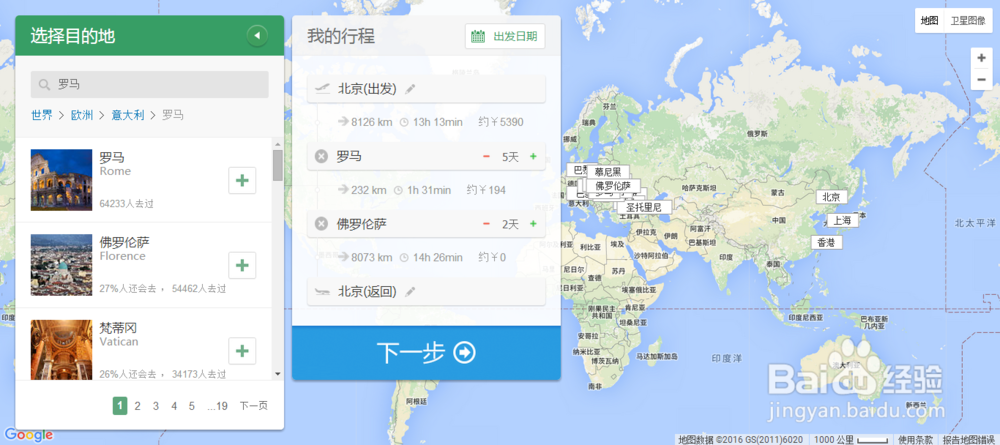This screenshot has width=1000, height=445.
Task: Click the destination search field with 罗马
Action: (150, 84)
